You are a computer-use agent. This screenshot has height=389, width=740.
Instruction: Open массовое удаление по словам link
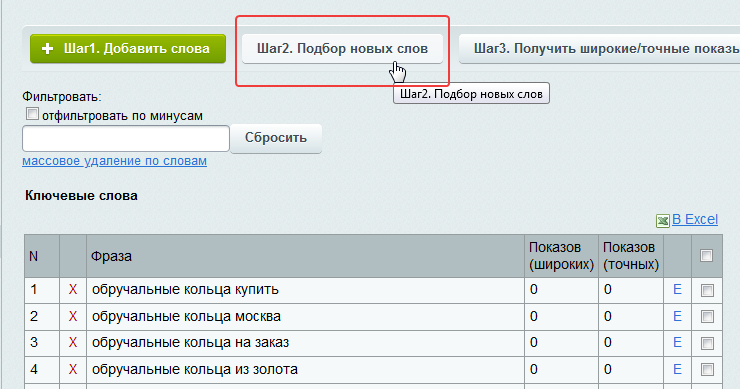[114, 161]
